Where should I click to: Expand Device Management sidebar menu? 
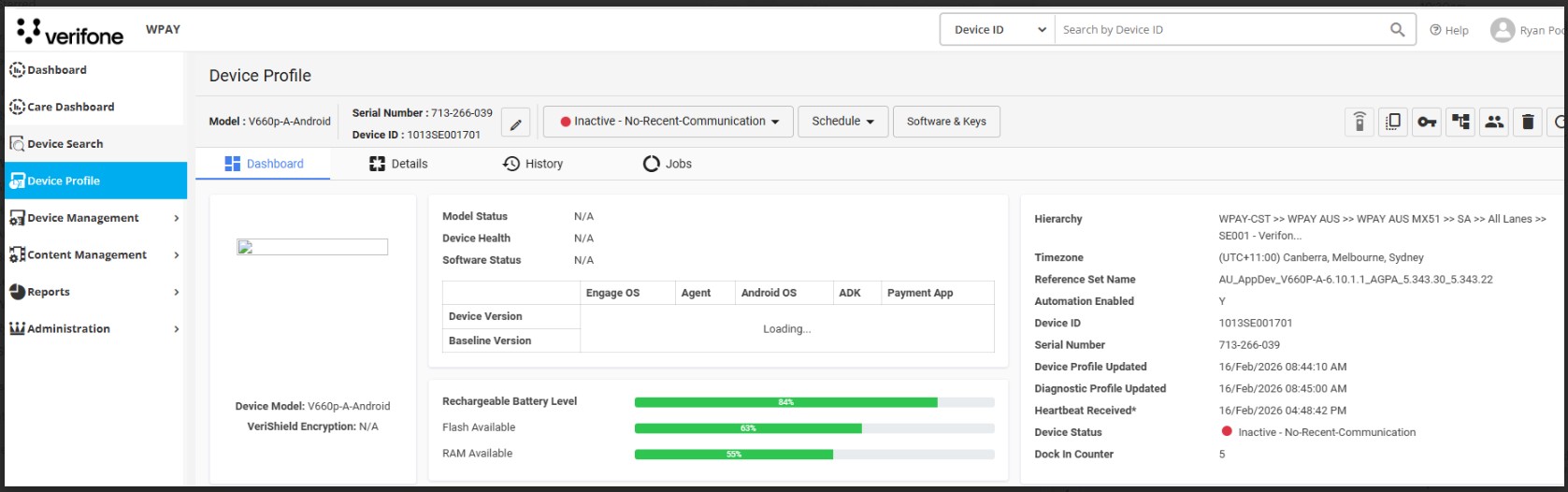pos(94,218)
